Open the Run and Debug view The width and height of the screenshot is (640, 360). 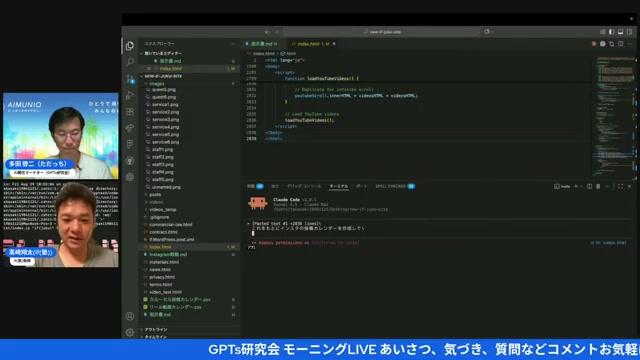coord(130,95)
